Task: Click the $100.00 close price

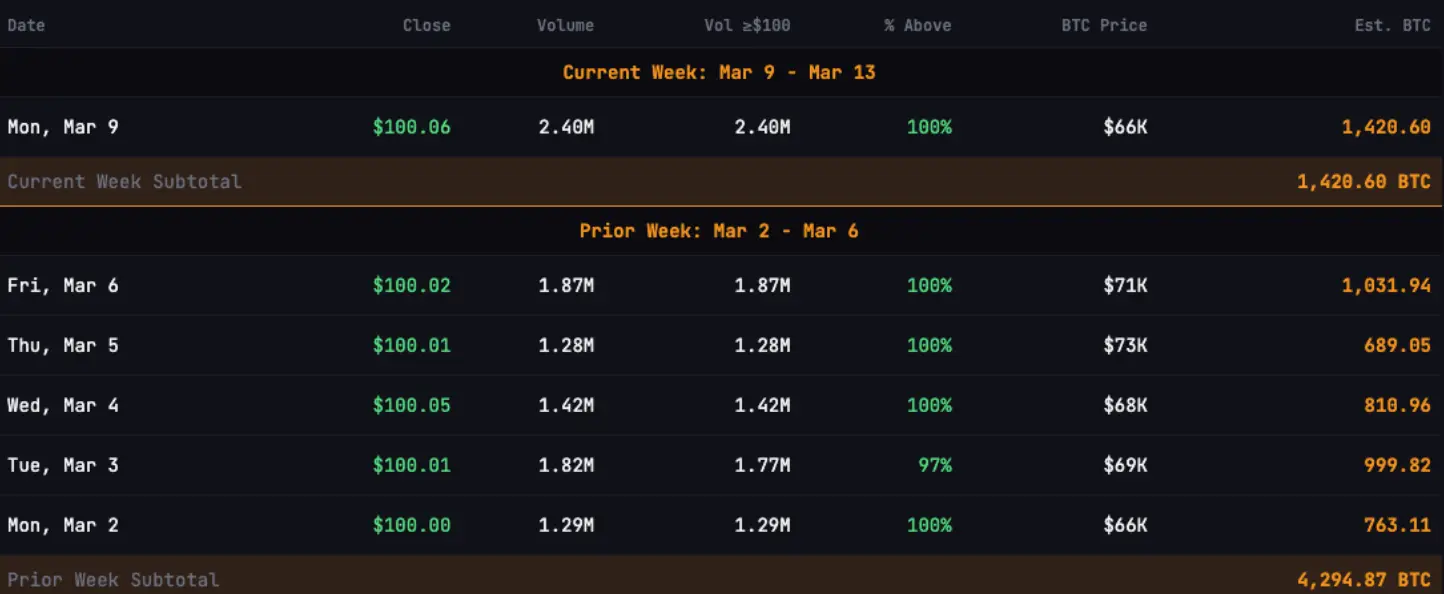Action: tap(412, 525)
